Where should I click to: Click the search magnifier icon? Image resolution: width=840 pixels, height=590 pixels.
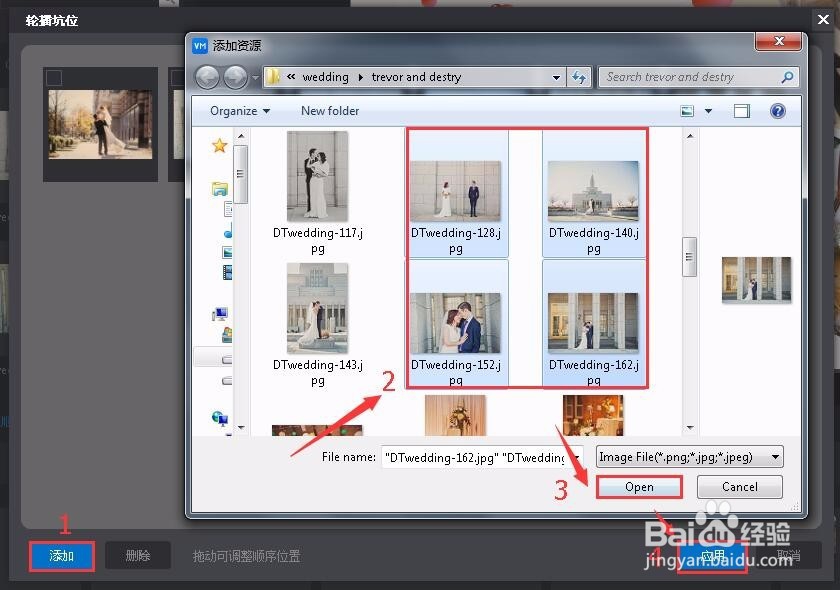pos(789,76)
